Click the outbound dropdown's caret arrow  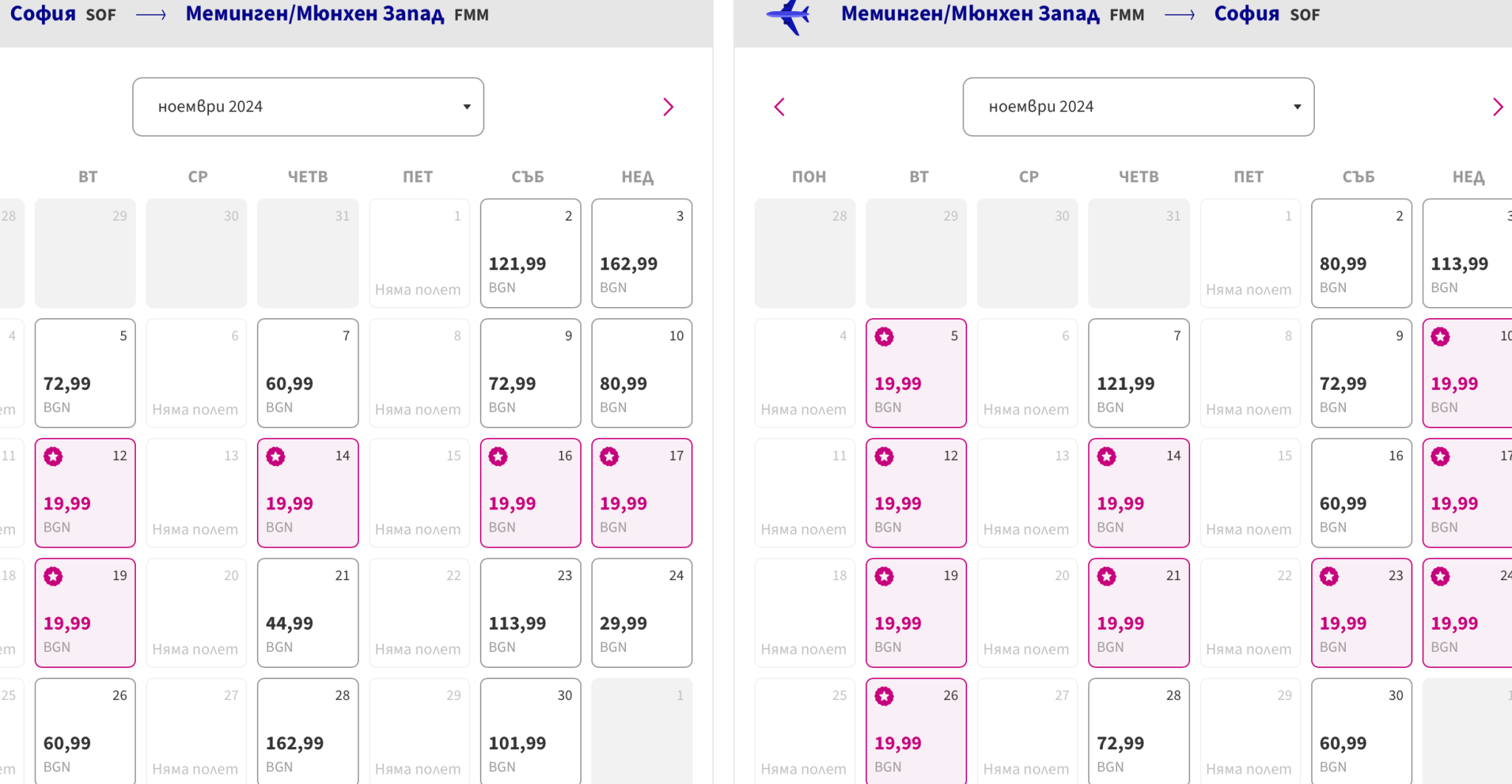point(467,107)
